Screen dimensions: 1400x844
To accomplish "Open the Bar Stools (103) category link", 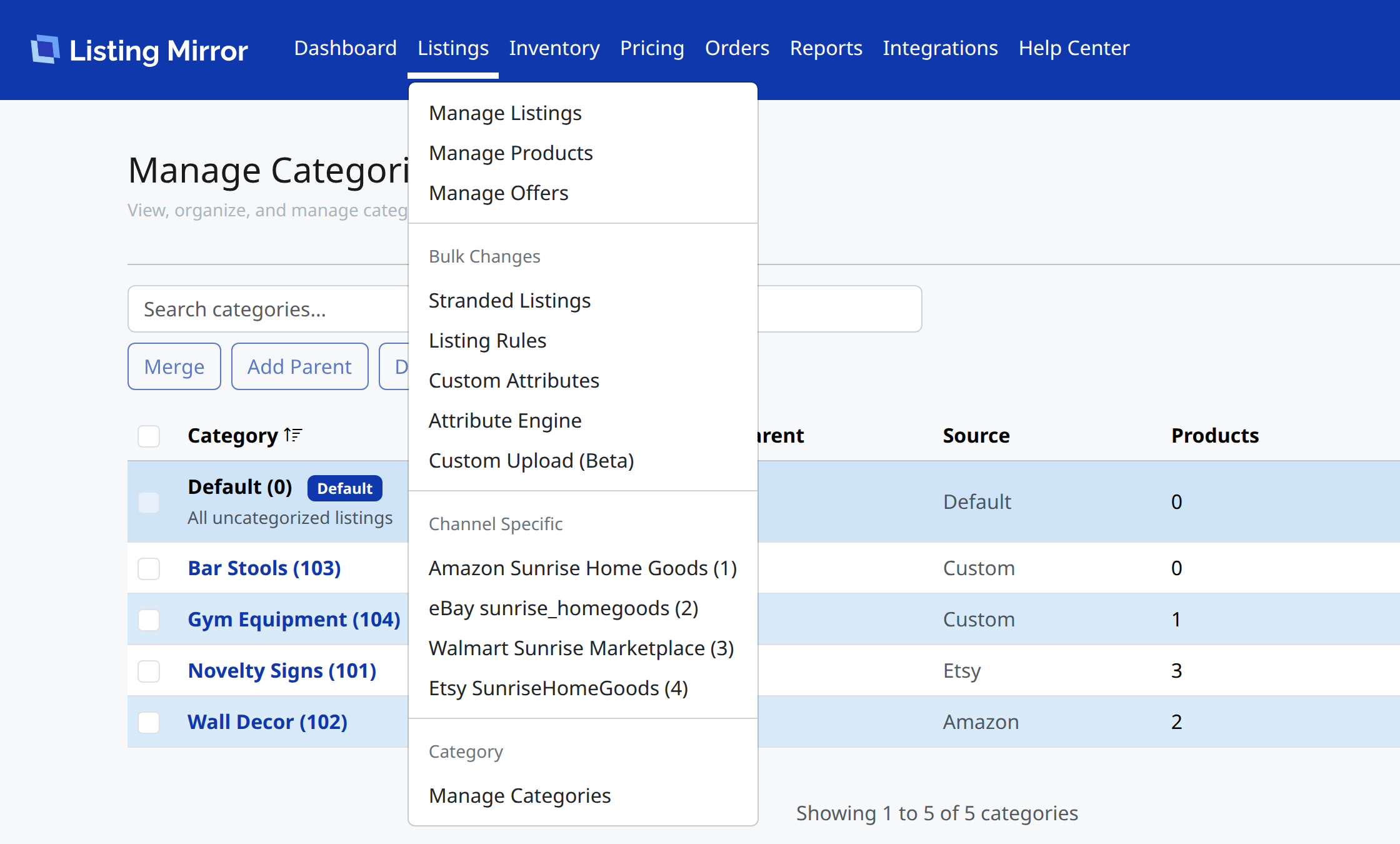I will point(264,568).
